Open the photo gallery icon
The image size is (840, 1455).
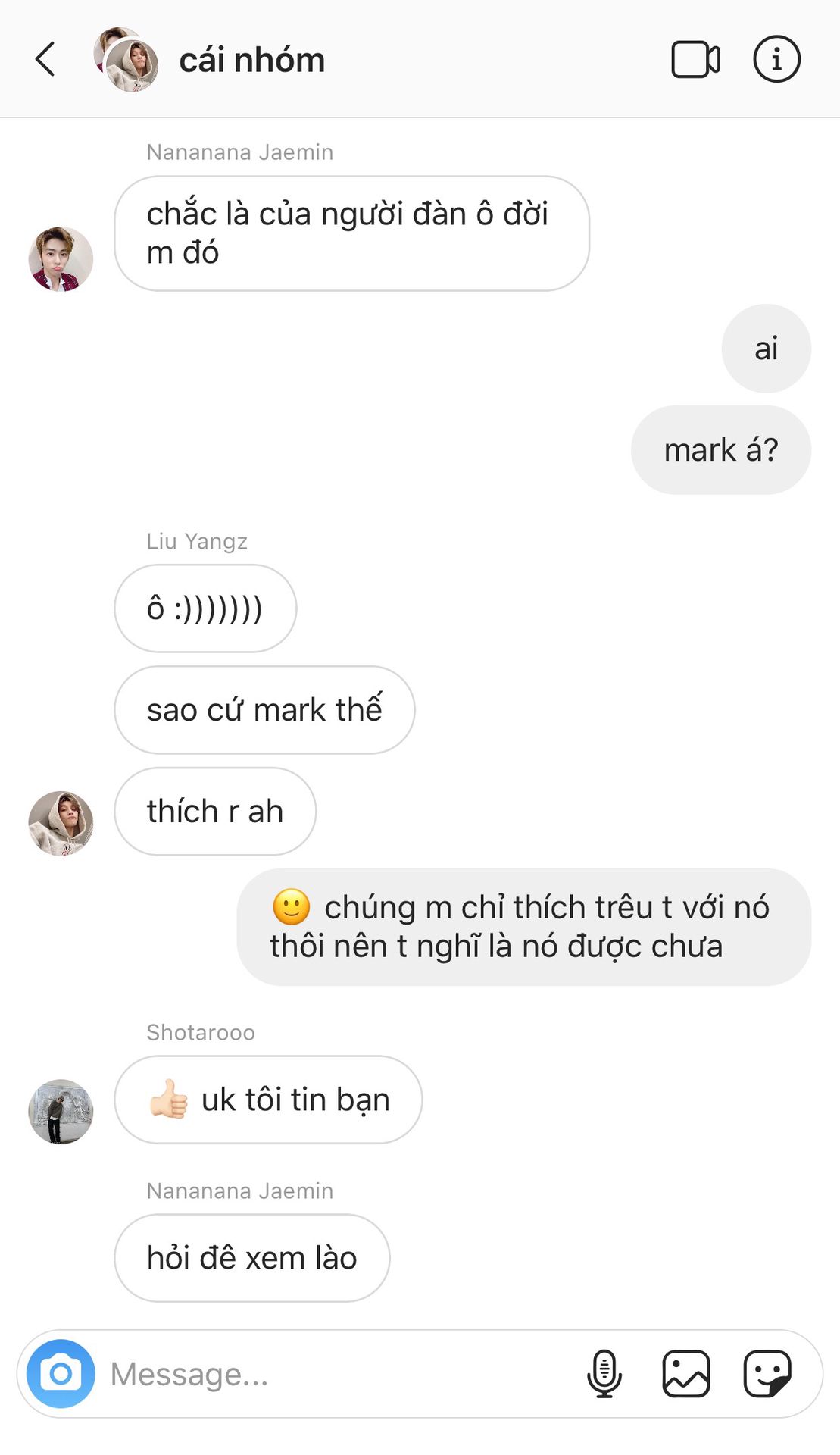686,1374
